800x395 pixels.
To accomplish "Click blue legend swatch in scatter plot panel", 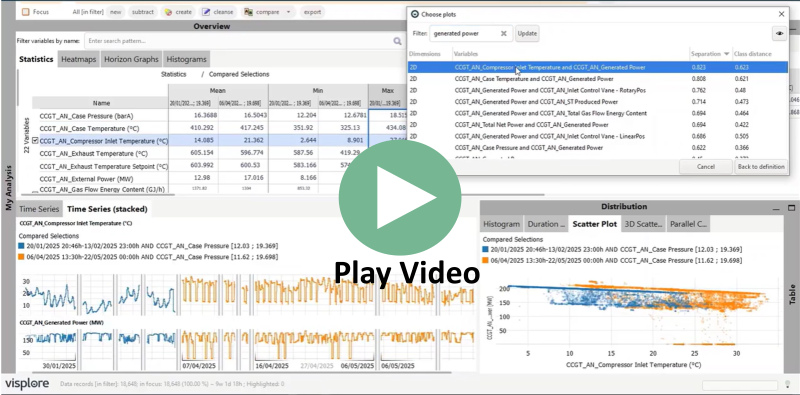I will tap(486, 250).
